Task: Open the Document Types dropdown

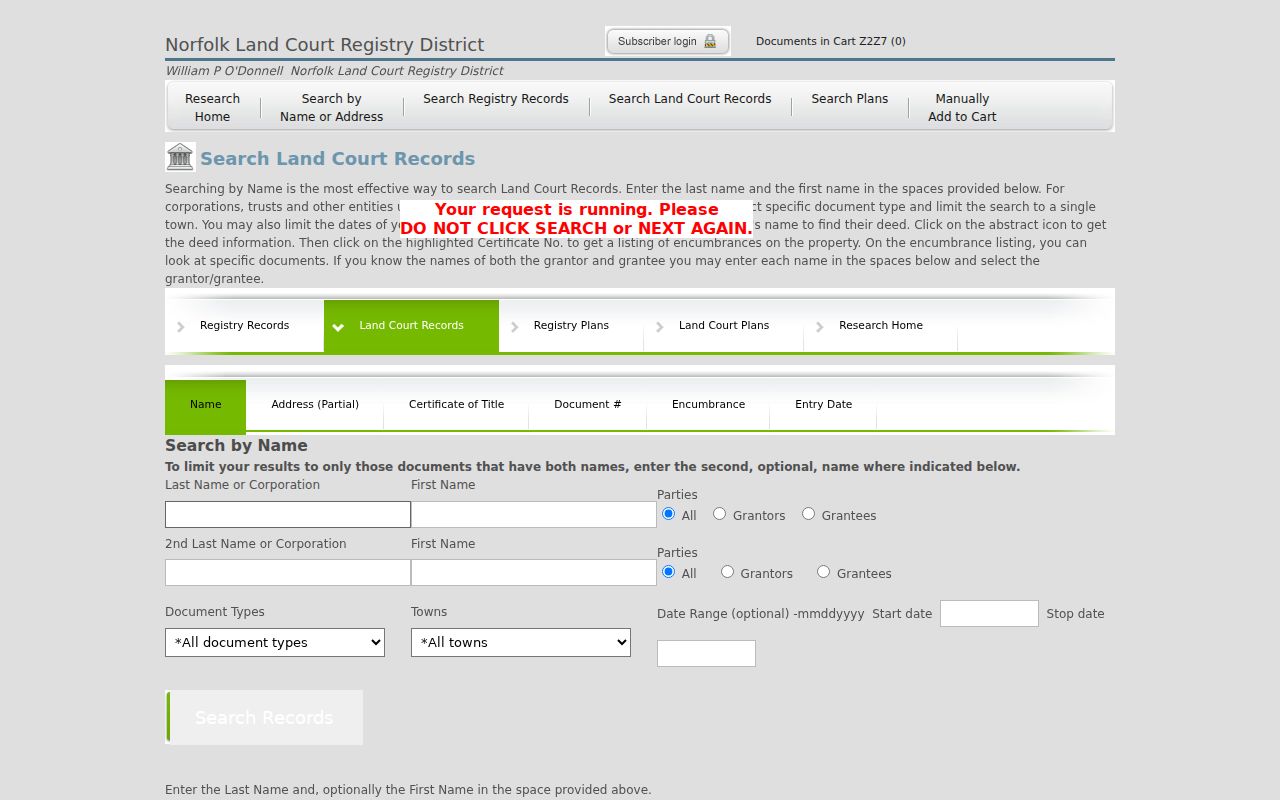Action: pyautogui.click(x=275, y=642)
